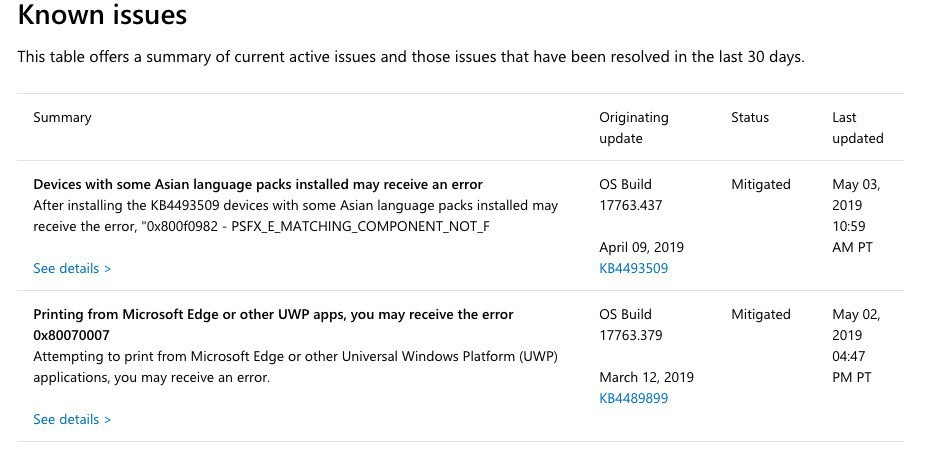This screenshot has width=942, height=456.
Task: Select the Edge UWP printing error title
Action: pos(273,324)
